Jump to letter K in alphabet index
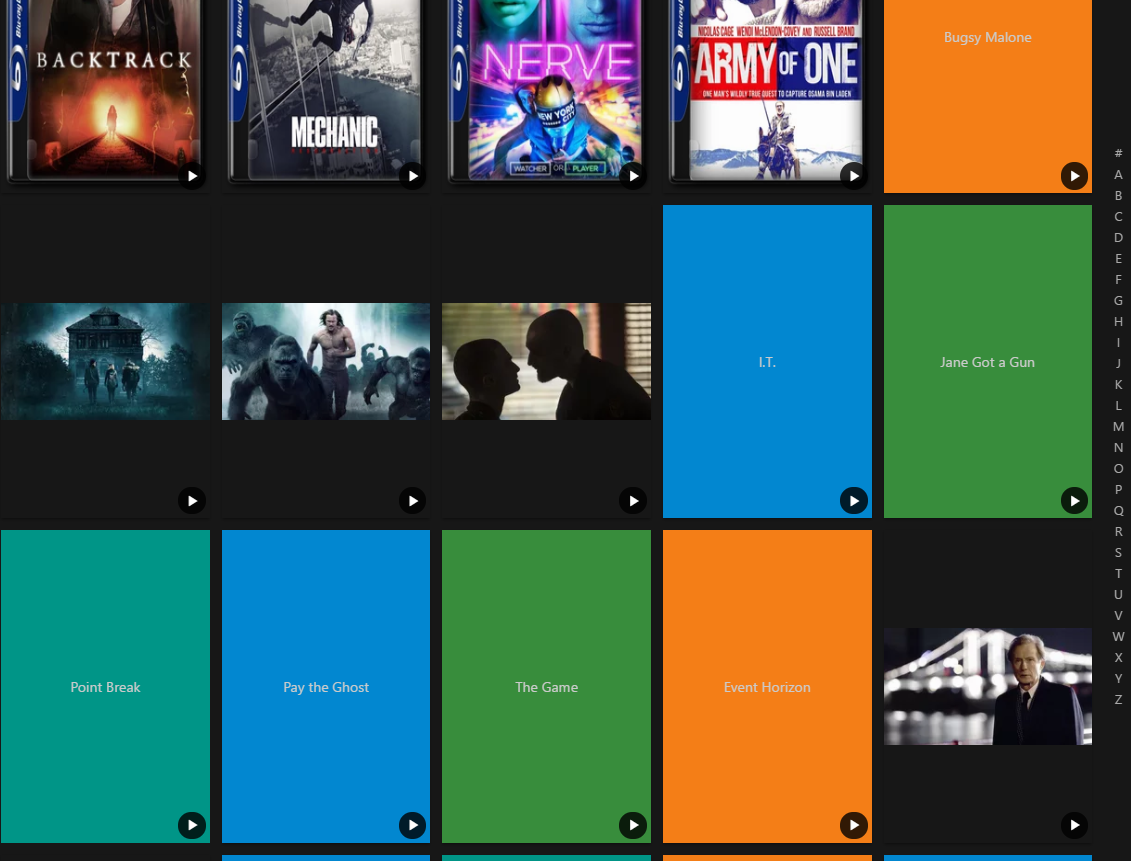The image size is (1131, 861). [x=1118, y=384]
